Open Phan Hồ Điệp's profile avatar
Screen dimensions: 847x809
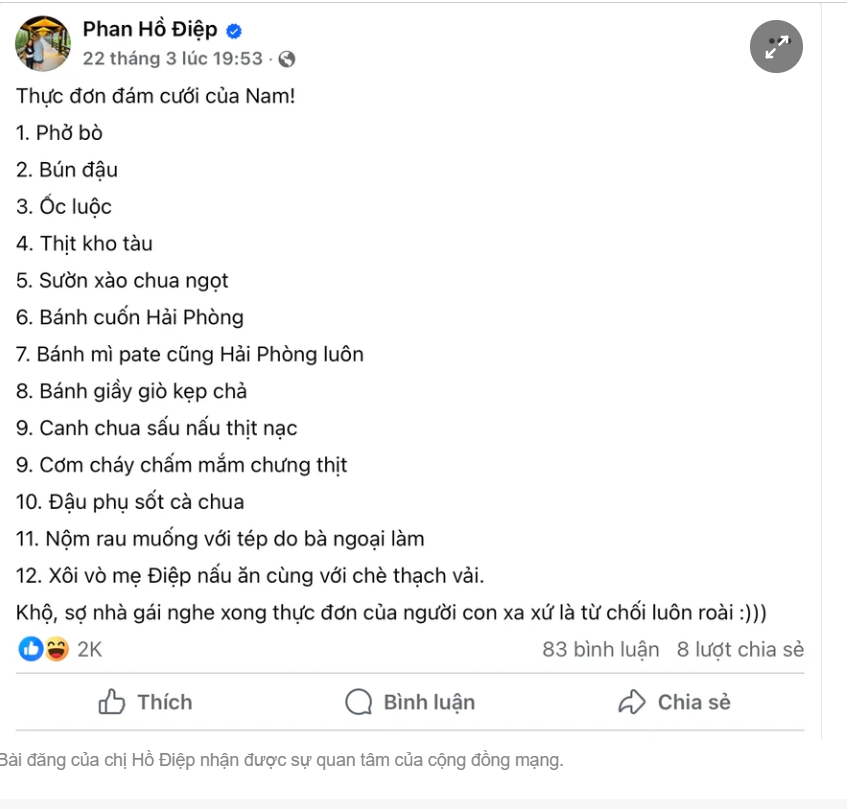point(43,44)
